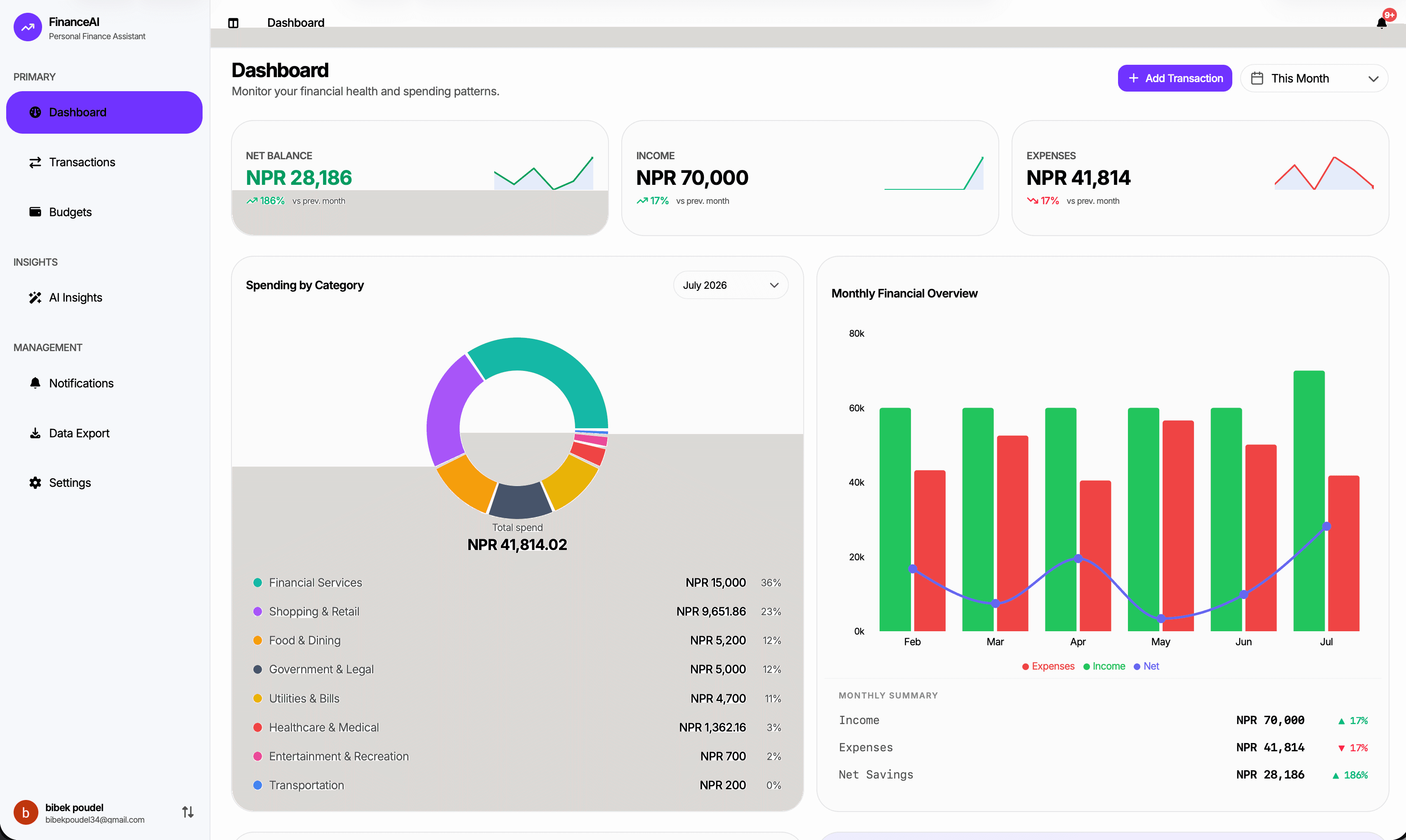The image size is (1406, 840).
Task: Click the Net line point for April
Action: pos(1078,558)
